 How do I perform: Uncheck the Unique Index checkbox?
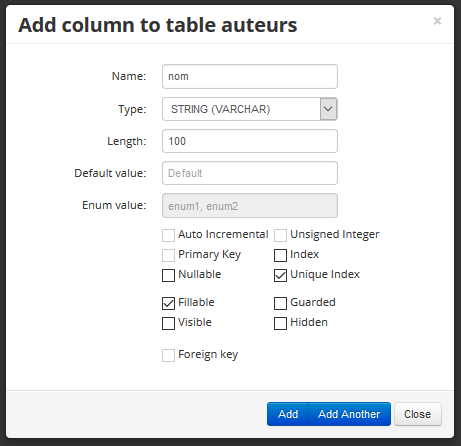coord(280,275)
